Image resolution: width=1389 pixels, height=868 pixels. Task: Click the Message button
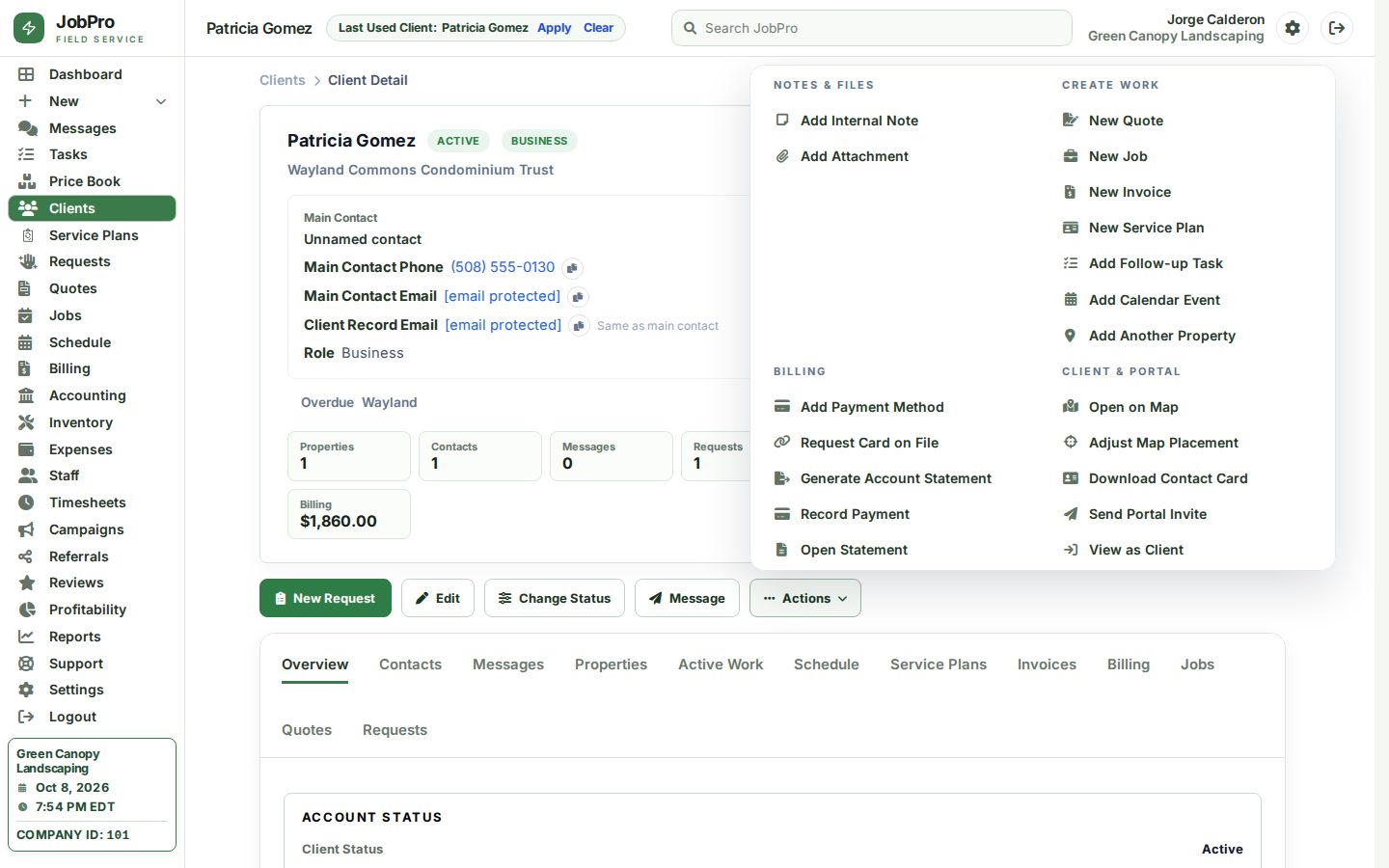[687, 598]
